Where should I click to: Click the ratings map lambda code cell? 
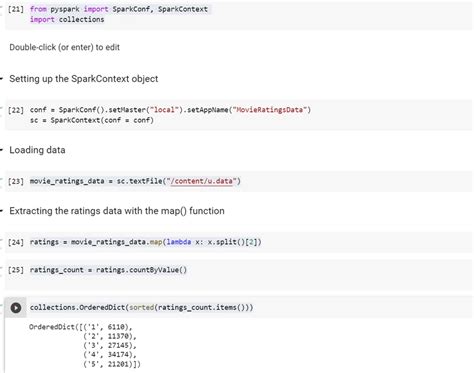238,242
